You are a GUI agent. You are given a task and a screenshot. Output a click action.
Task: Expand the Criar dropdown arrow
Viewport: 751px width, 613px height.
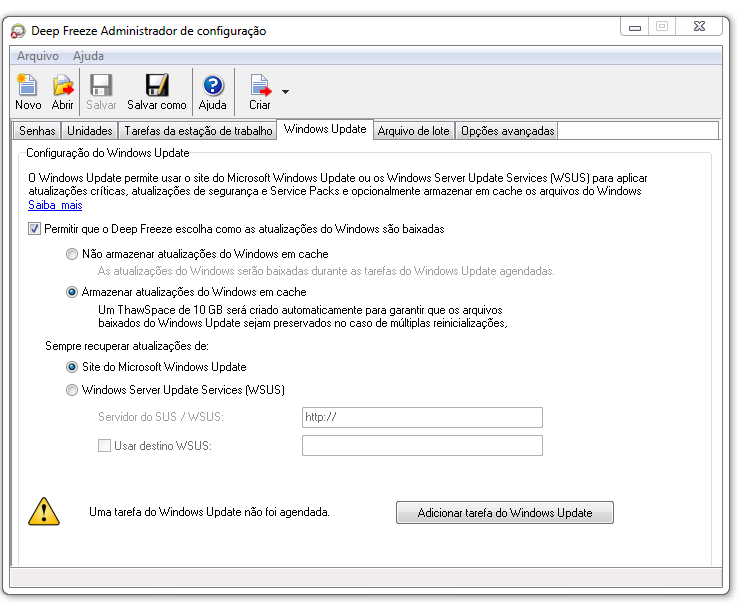coord(285,91)
